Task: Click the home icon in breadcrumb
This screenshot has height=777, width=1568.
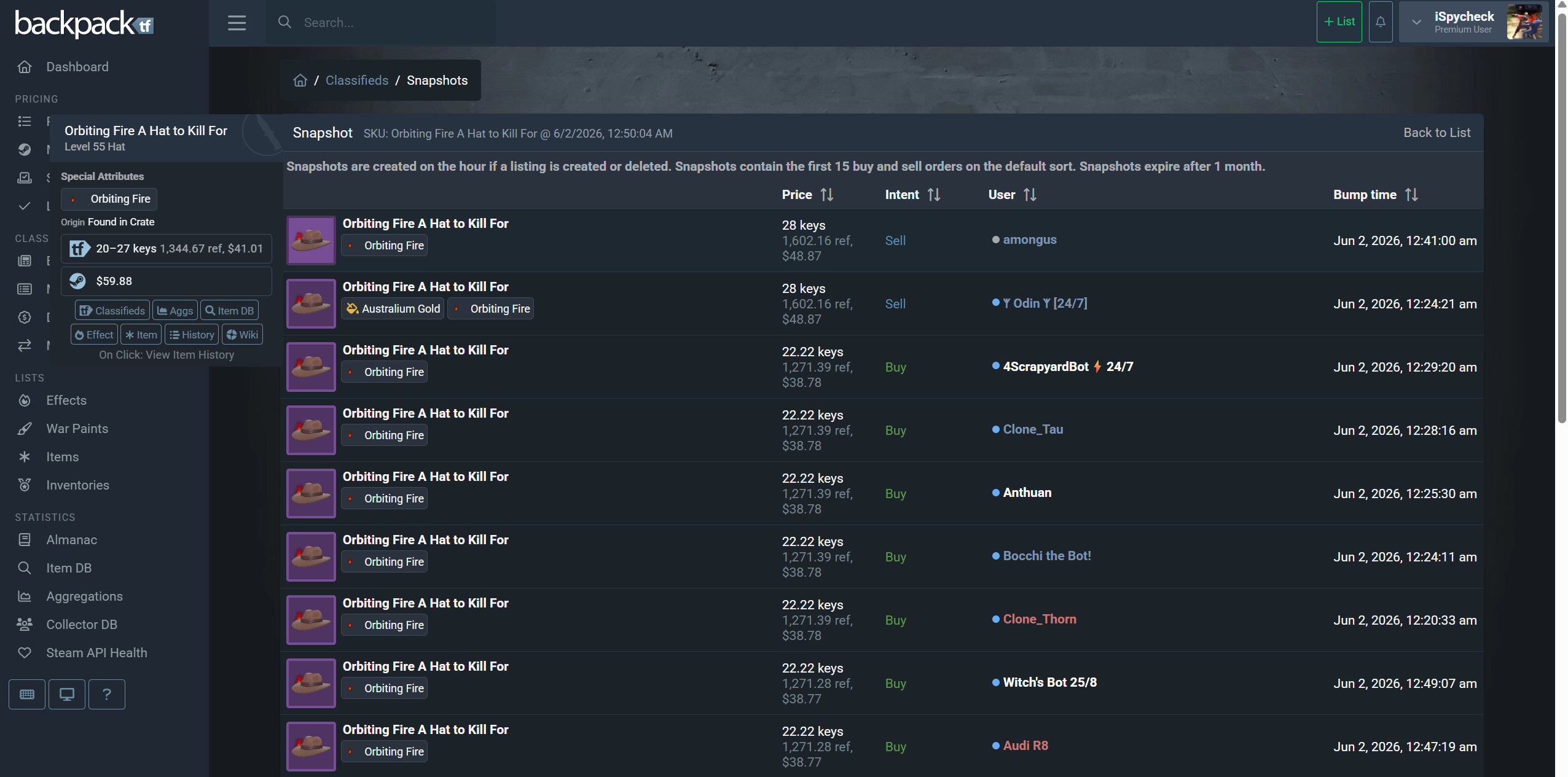Action: pos(300,80)
